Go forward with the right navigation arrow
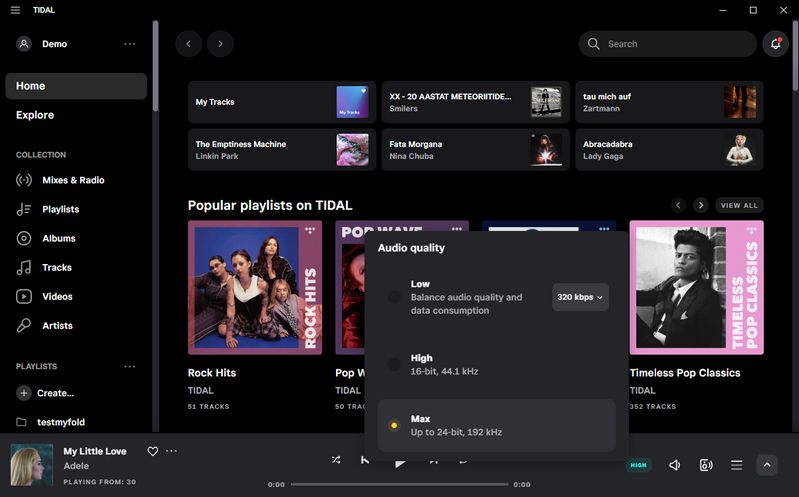This screenshot has width=799, height=497. point(220,44)
